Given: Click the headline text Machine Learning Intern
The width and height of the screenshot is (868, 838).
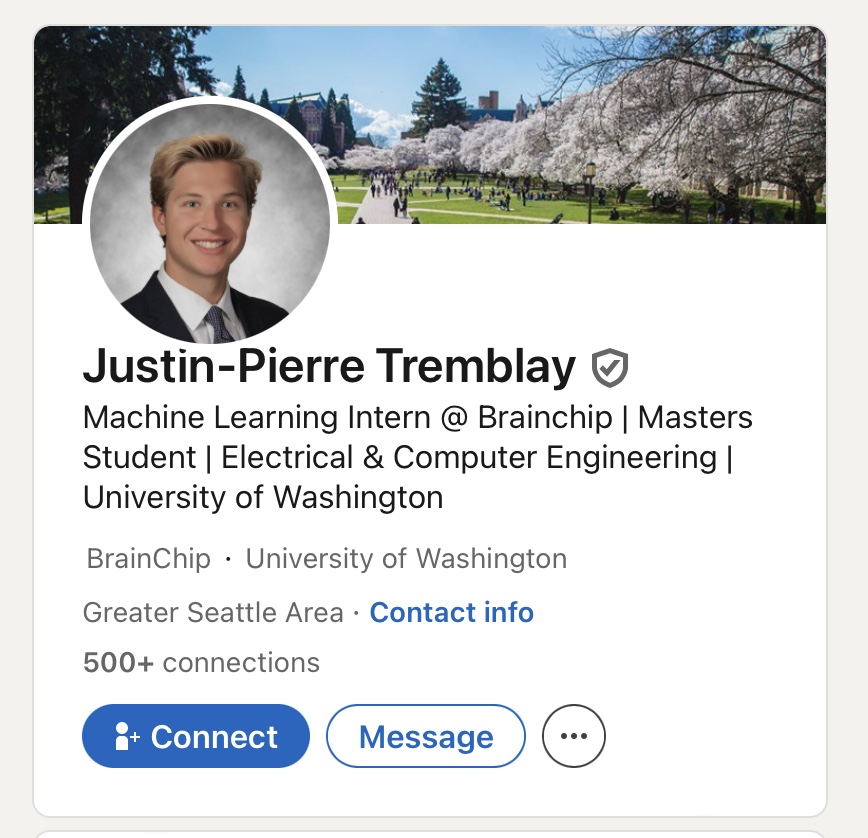Looking at the screenshot, I should point(256,417).
